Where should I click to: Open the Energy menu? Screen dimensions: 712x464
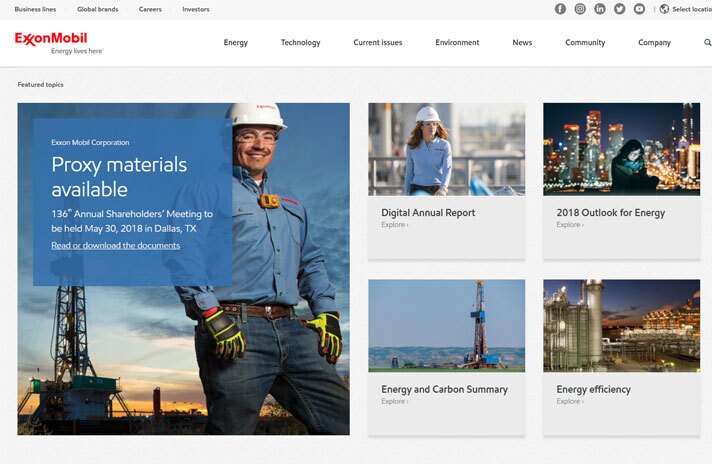click(236, 43)
